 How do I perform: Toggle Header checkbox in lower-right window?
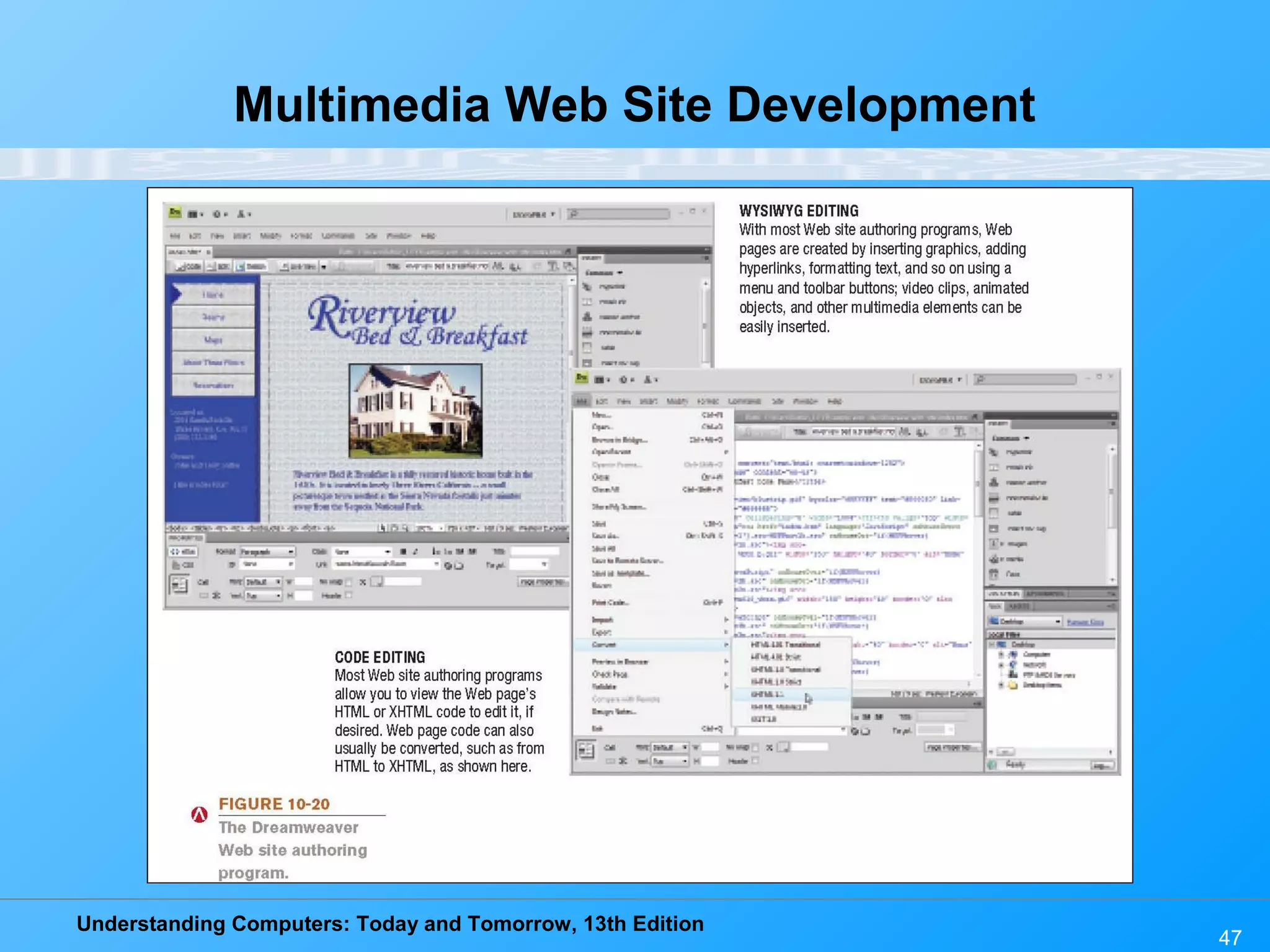[755, 761]
